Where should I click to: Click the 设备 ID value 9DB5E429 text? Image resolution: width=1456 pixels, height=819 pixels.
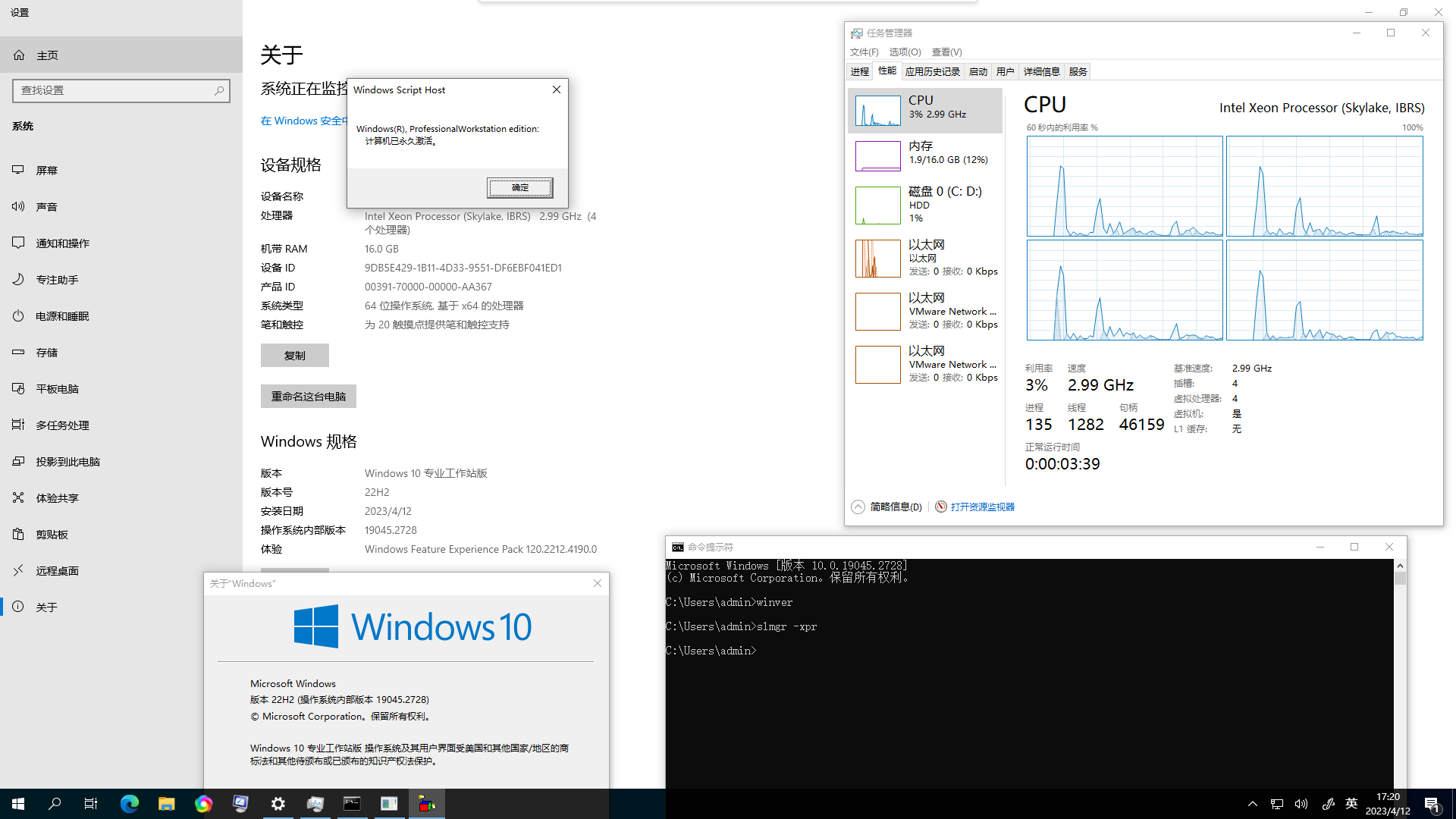point(463,268)
